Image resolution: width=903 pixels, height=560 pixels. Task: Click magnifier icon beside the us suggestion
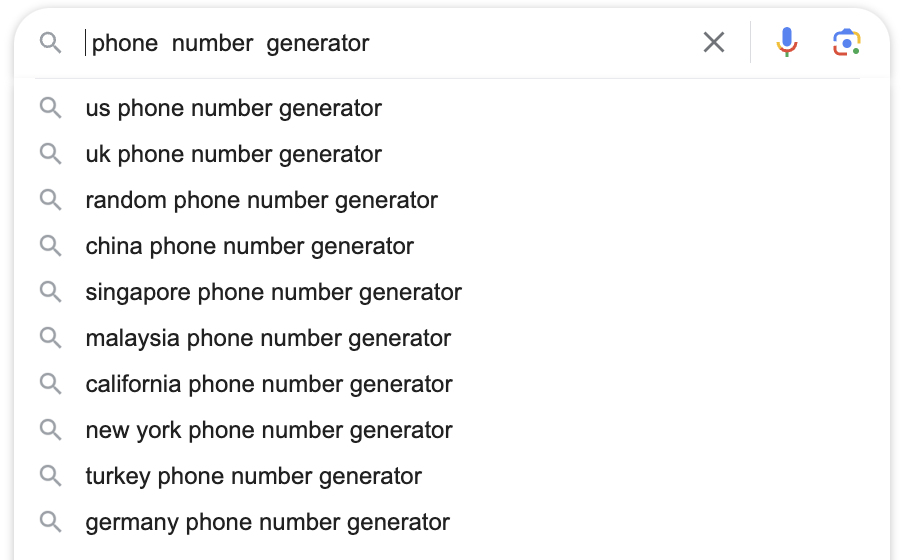pos(50,108)
